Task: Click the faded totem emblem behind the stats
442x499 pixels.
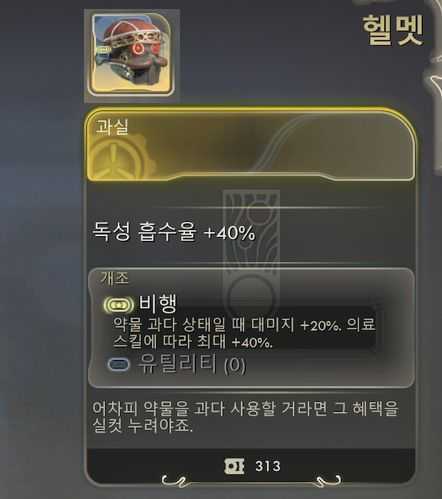Action: click(x=251, y=253)
